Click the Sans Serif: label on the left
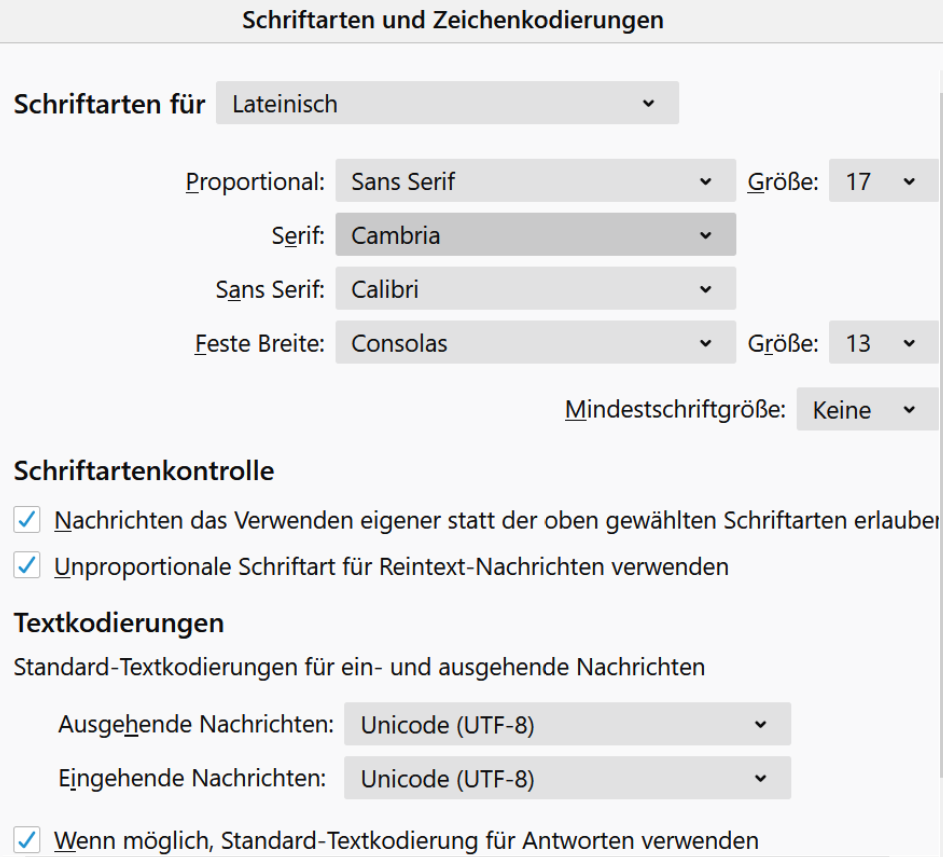This screenshot has width=943, height=861. [x=270, y=290]
